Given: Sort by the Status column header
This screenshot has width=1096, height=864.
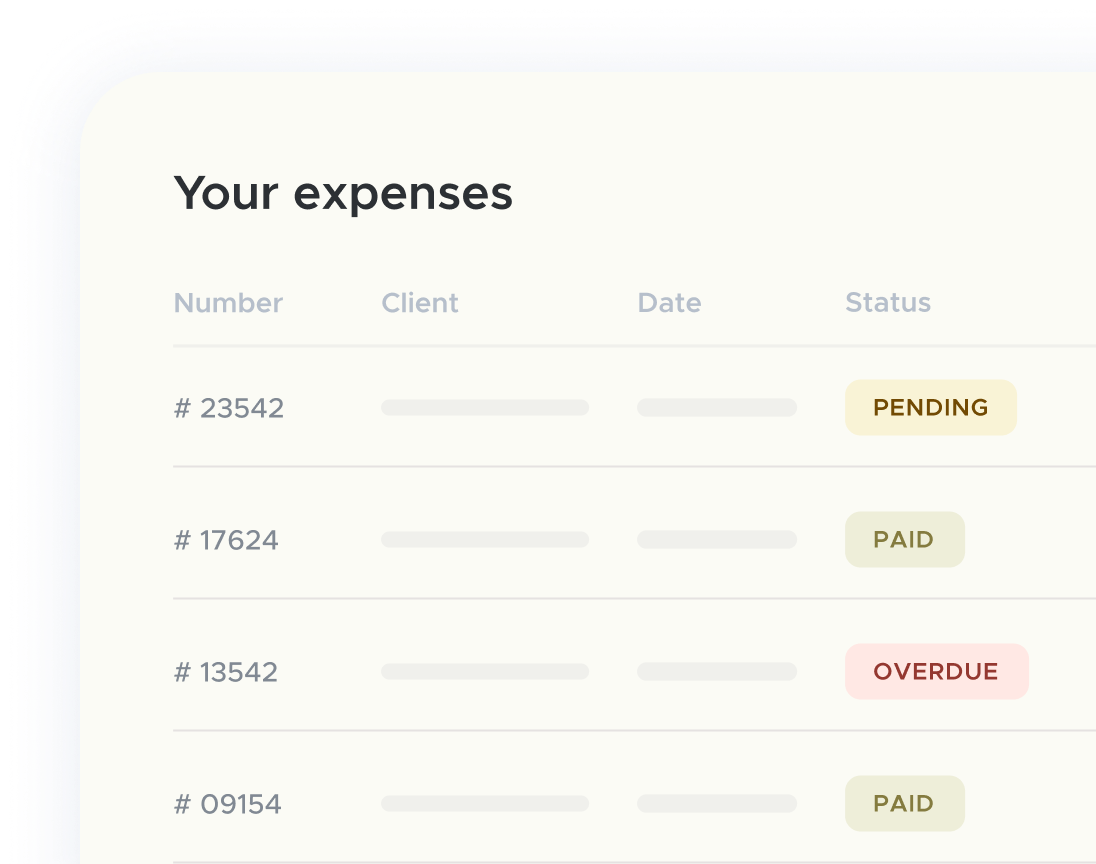Looking at the screenshot, I should pyautogui.click(x=888, y=303).
